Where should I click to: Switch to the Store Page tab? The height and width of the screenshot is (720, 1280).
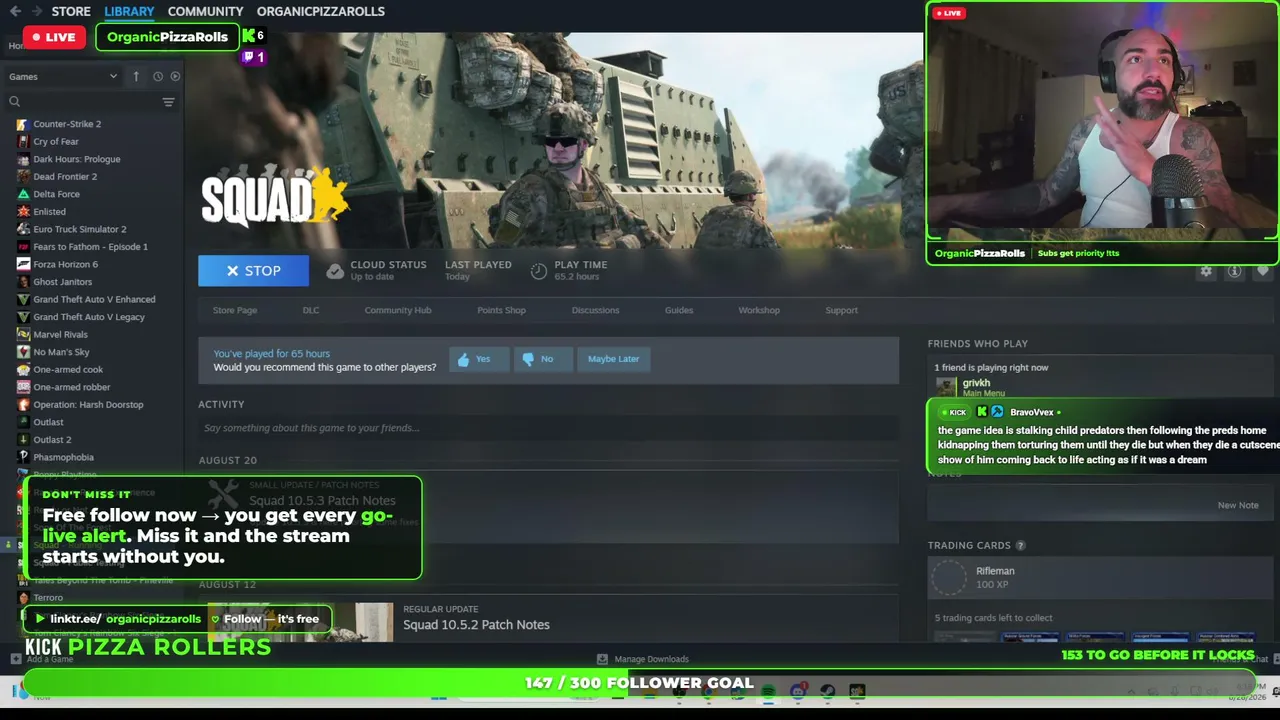pyautogui.click(x=235, y=310)
